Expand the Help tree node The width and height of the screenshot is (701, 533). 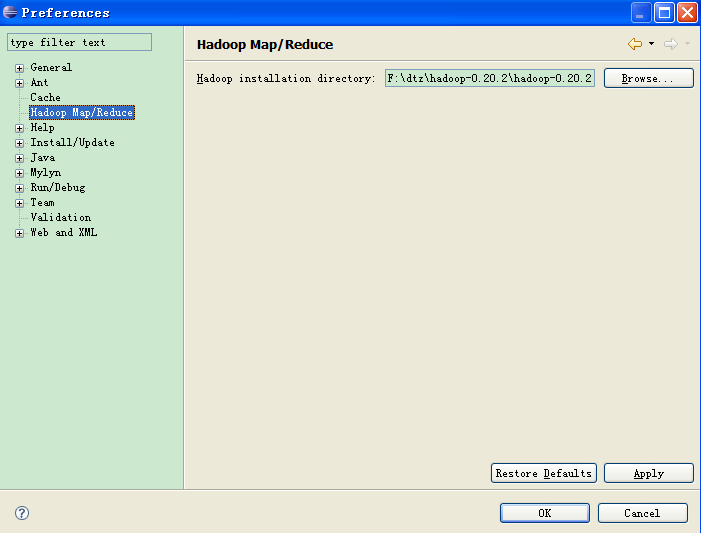pos(19,128)
